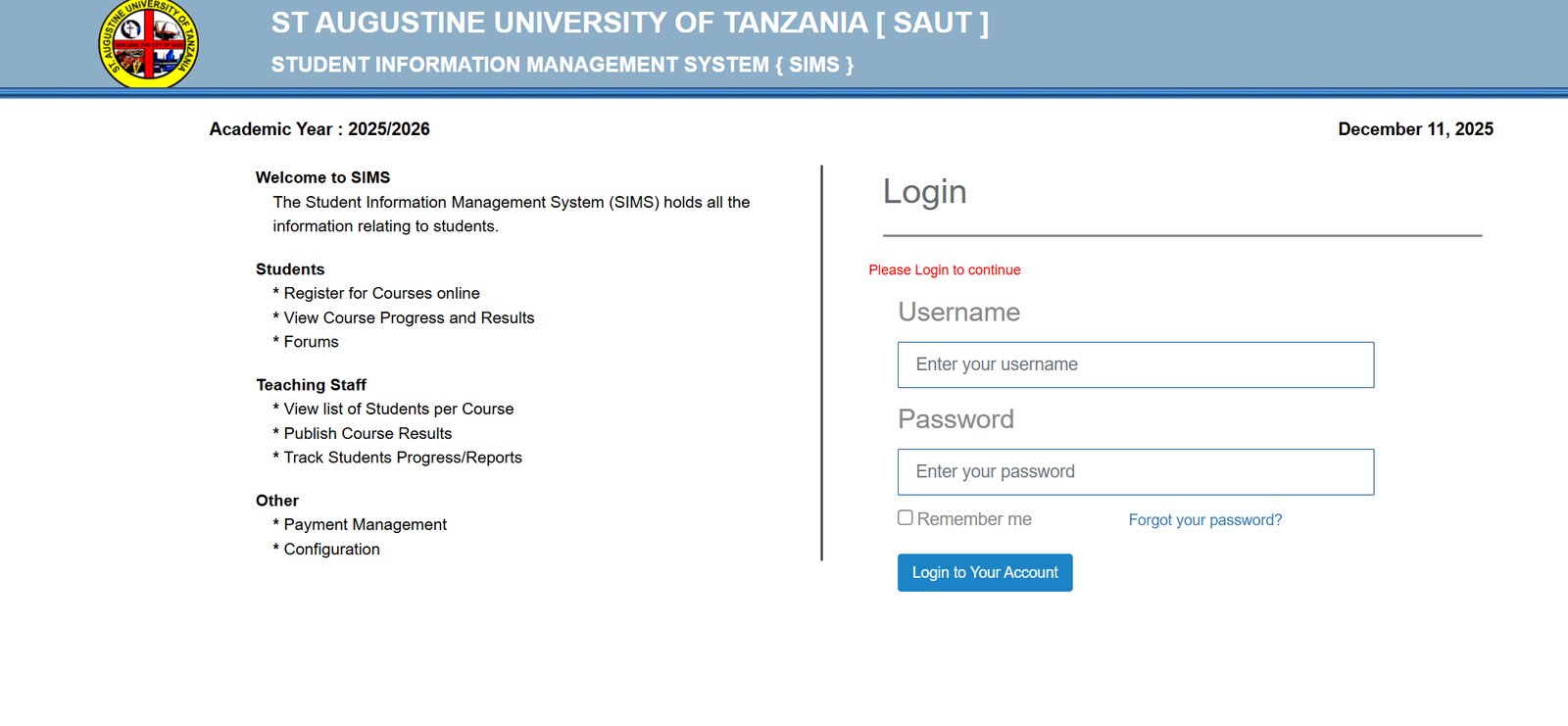The image size is (1568, 726).
Task: Click the Remember me label text
Action: [x=974, y=519]
